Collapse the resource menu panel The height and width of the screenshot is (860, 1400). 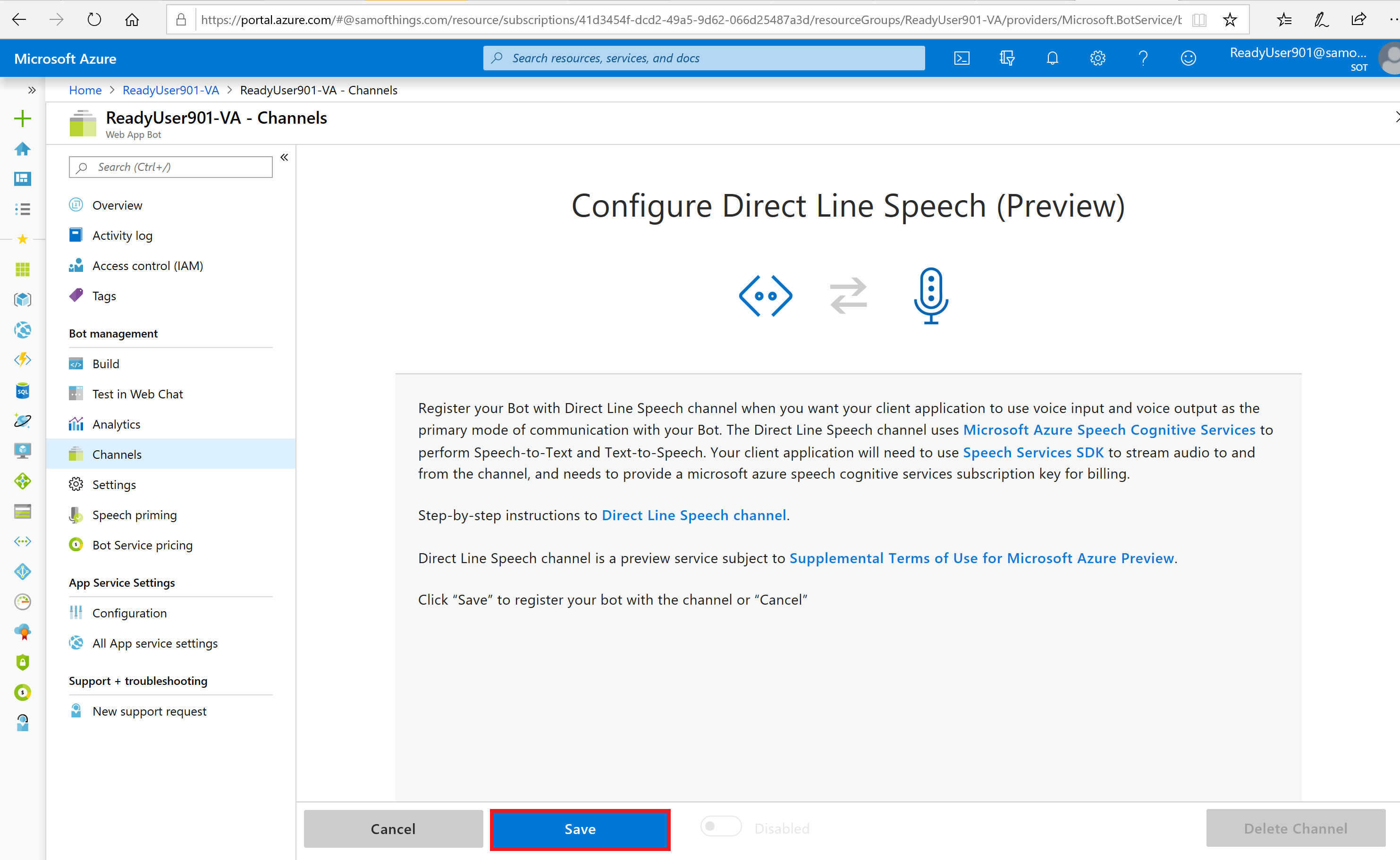(284, 158)
